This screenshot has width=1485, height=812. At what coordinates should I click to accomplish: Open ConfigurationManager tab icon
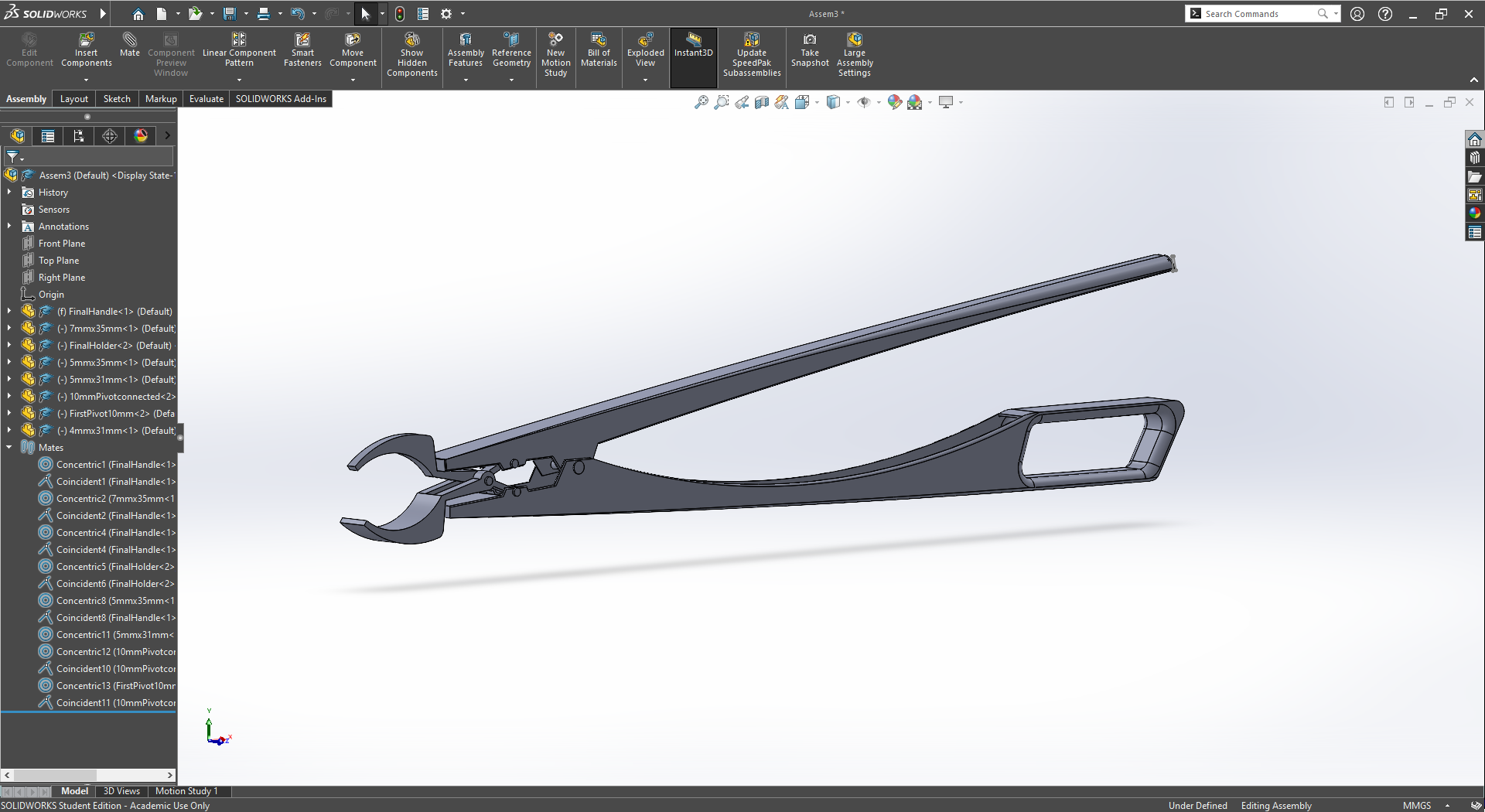click(79, 136)
